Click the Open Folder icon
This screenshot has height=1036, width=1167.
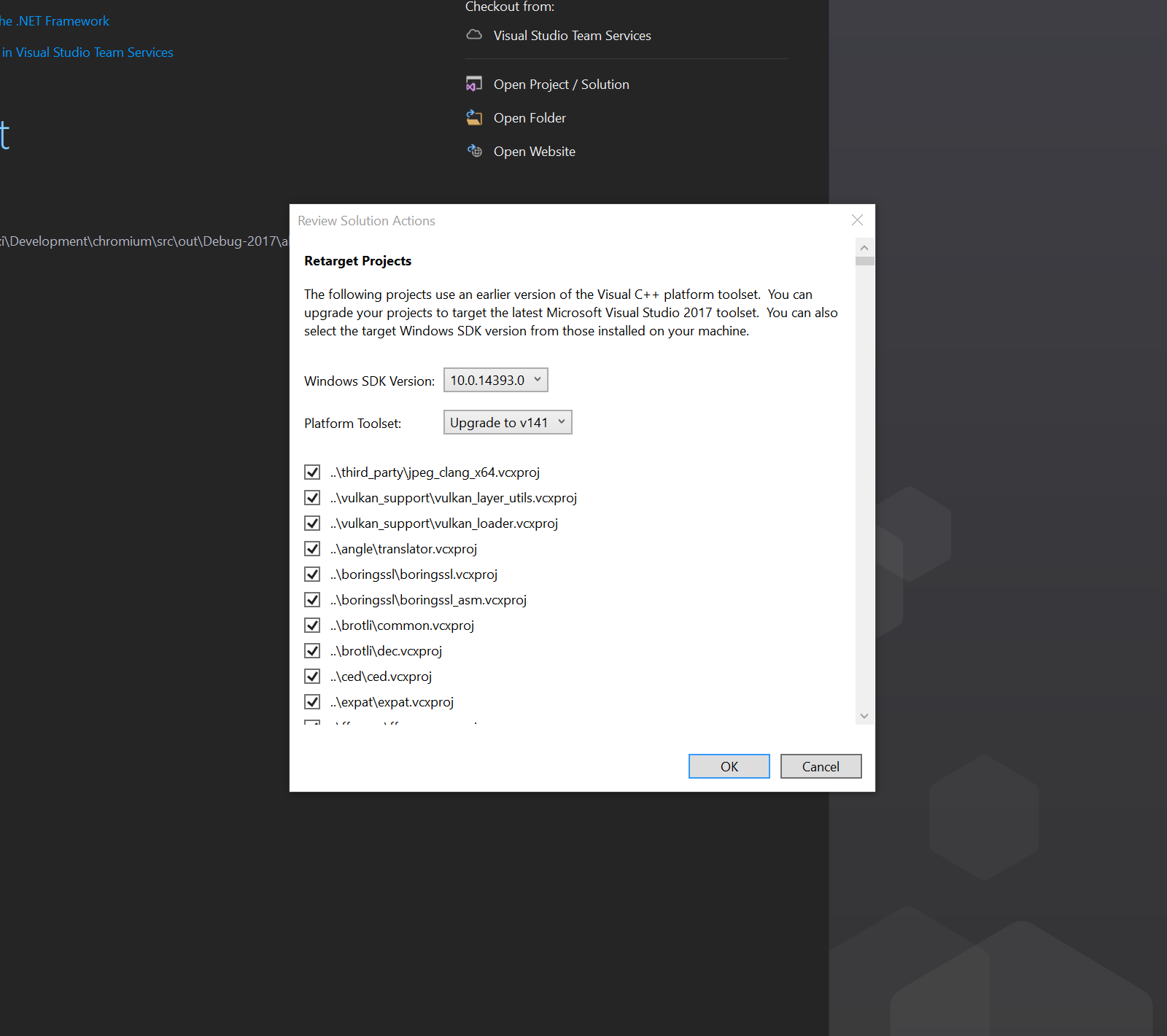474,117
